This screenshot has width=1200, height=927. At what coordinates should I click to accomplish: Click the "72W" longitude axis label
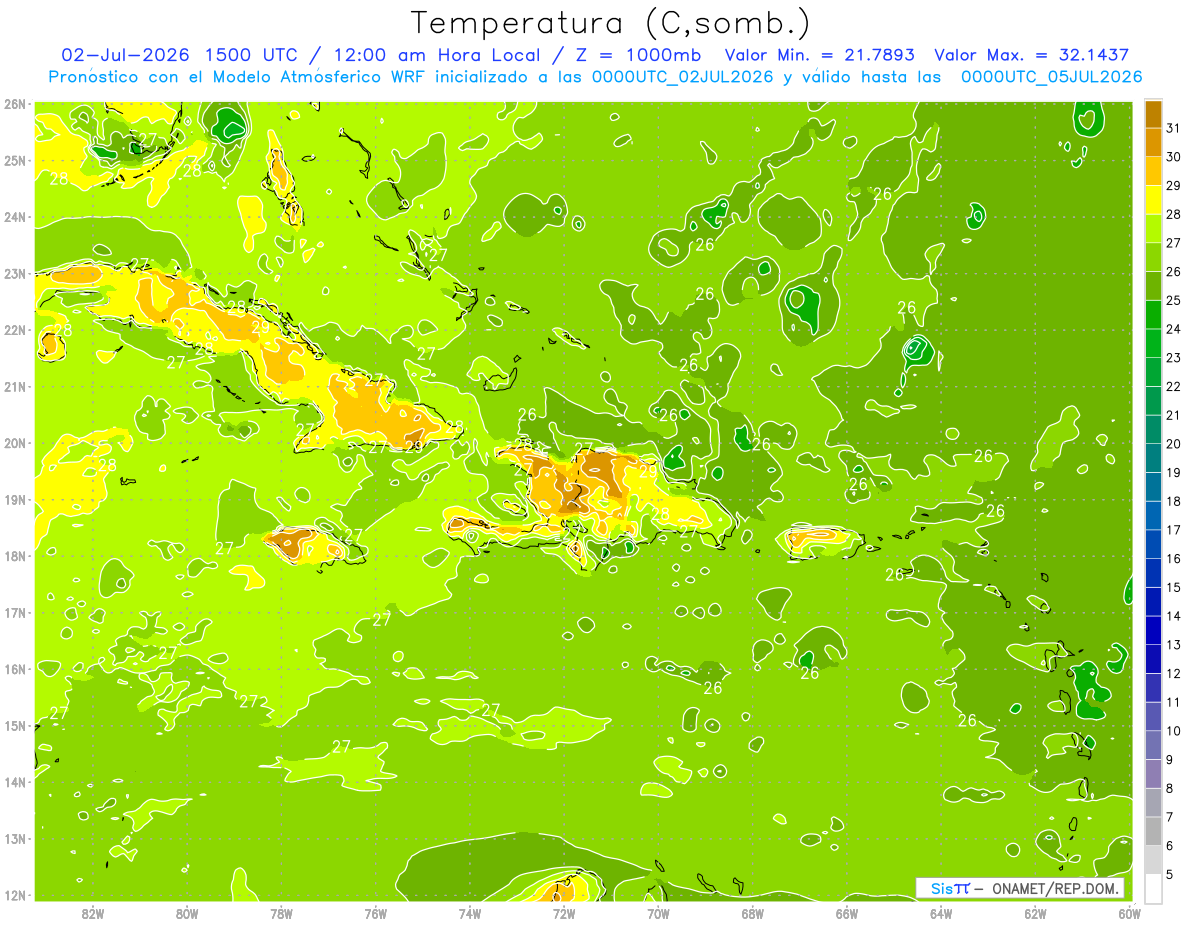(563, 913)
